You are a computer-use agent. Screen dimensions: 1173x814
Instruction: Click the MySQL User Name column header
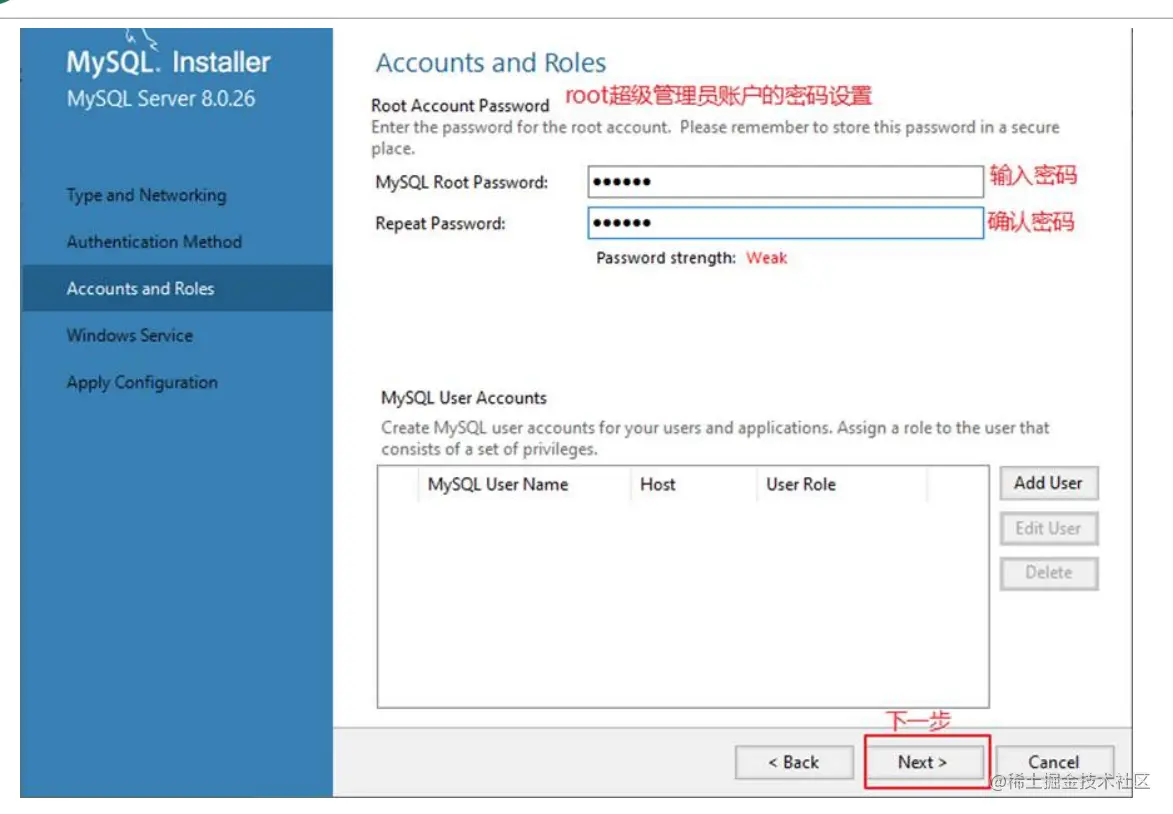(x=524, y=484)
